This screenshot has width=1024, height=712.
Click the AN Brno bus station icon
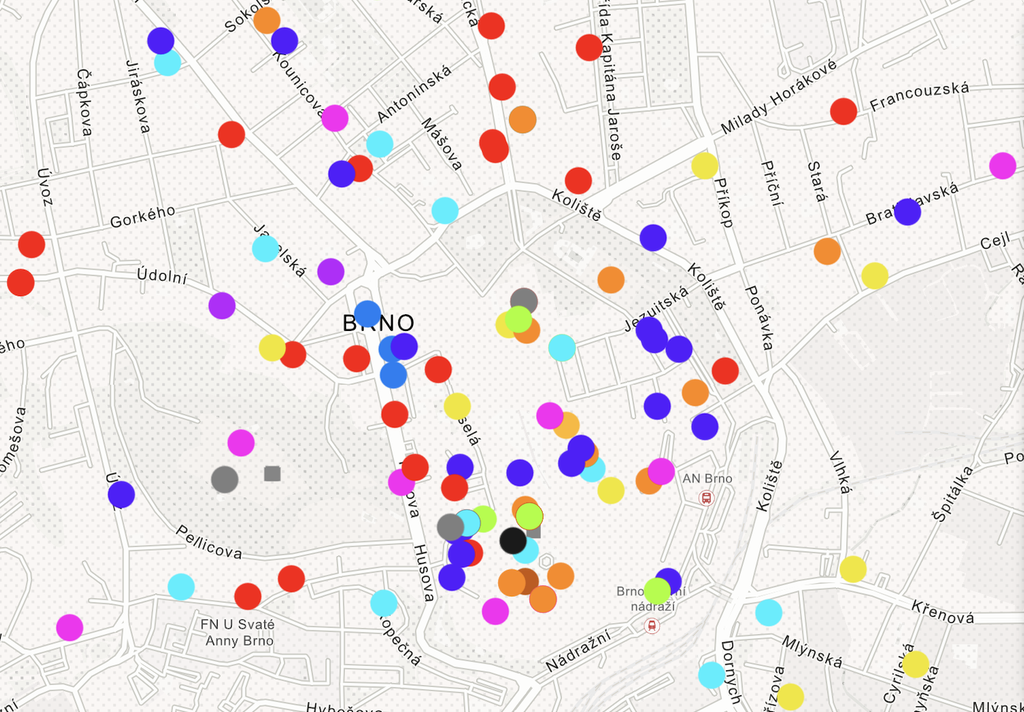click(707, 497)
